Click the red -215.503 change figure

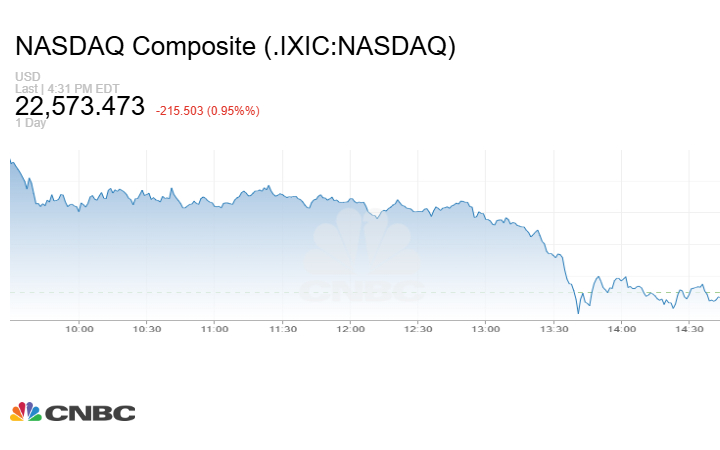(x=179, y=109)
